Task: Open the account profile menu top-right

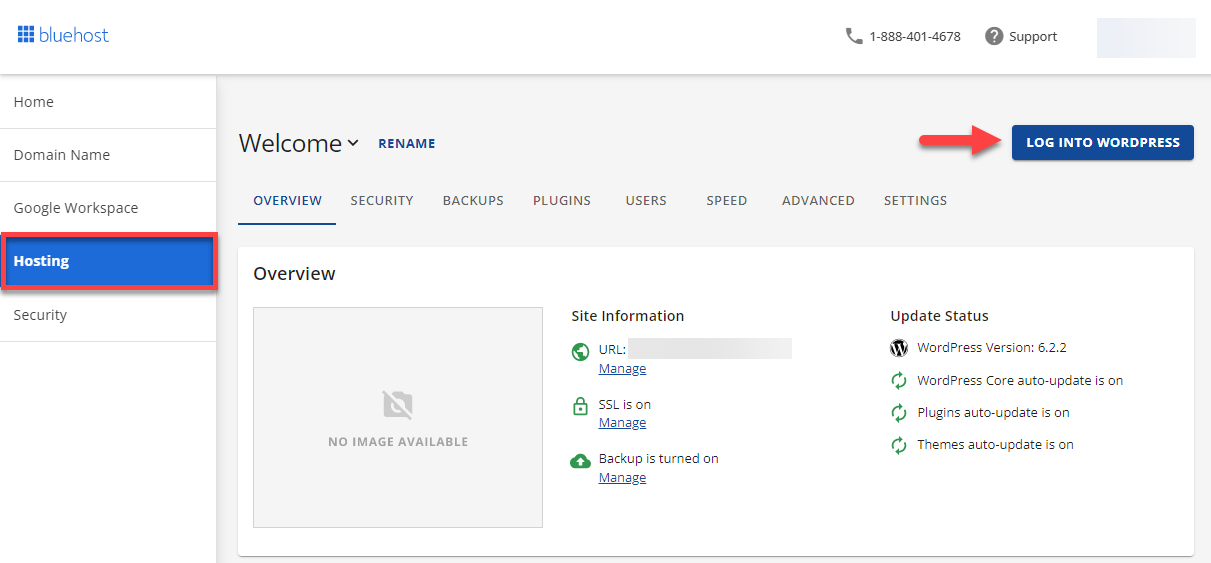Action: pos(1145,37)
